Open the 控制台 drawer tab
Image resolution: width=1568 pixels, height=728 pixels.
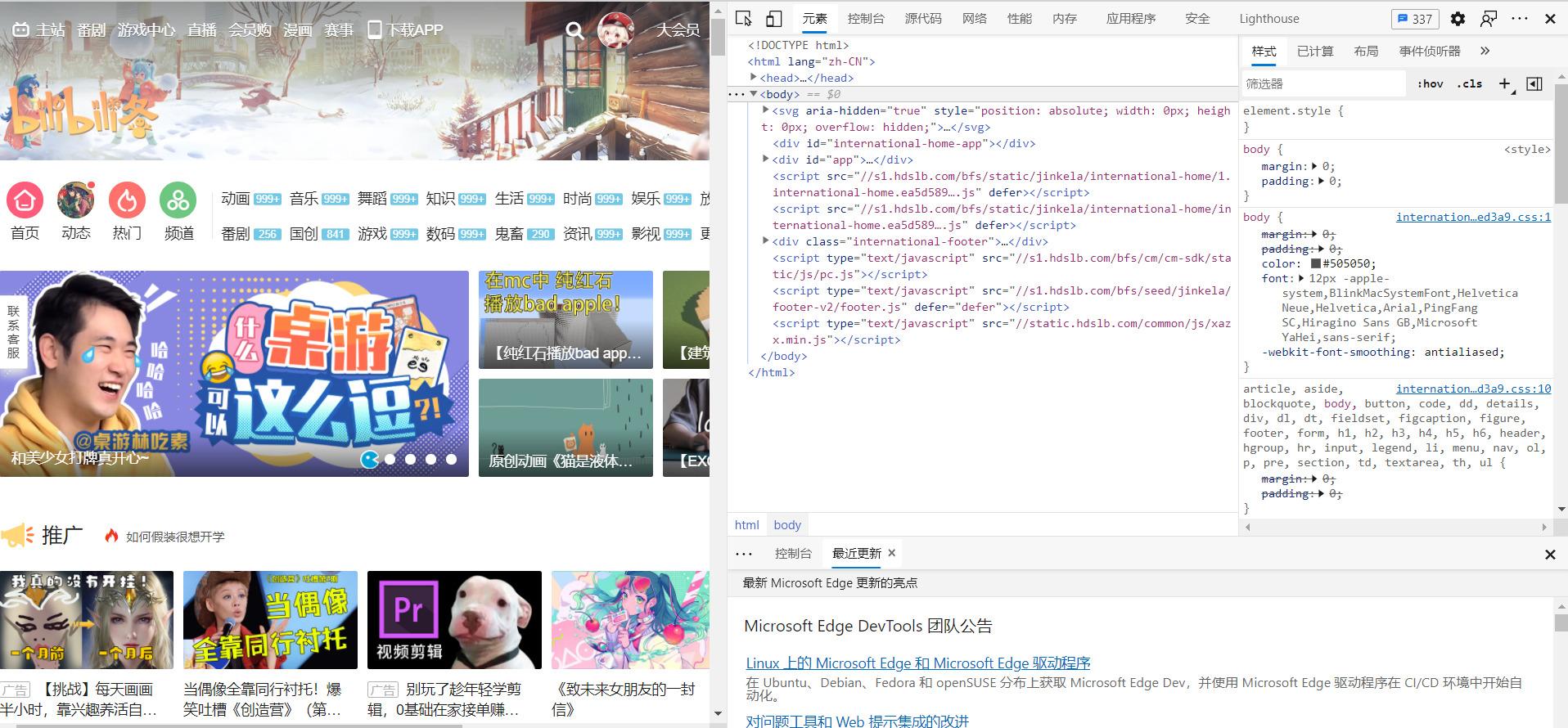pyautogui.click(x=793, y=553)
